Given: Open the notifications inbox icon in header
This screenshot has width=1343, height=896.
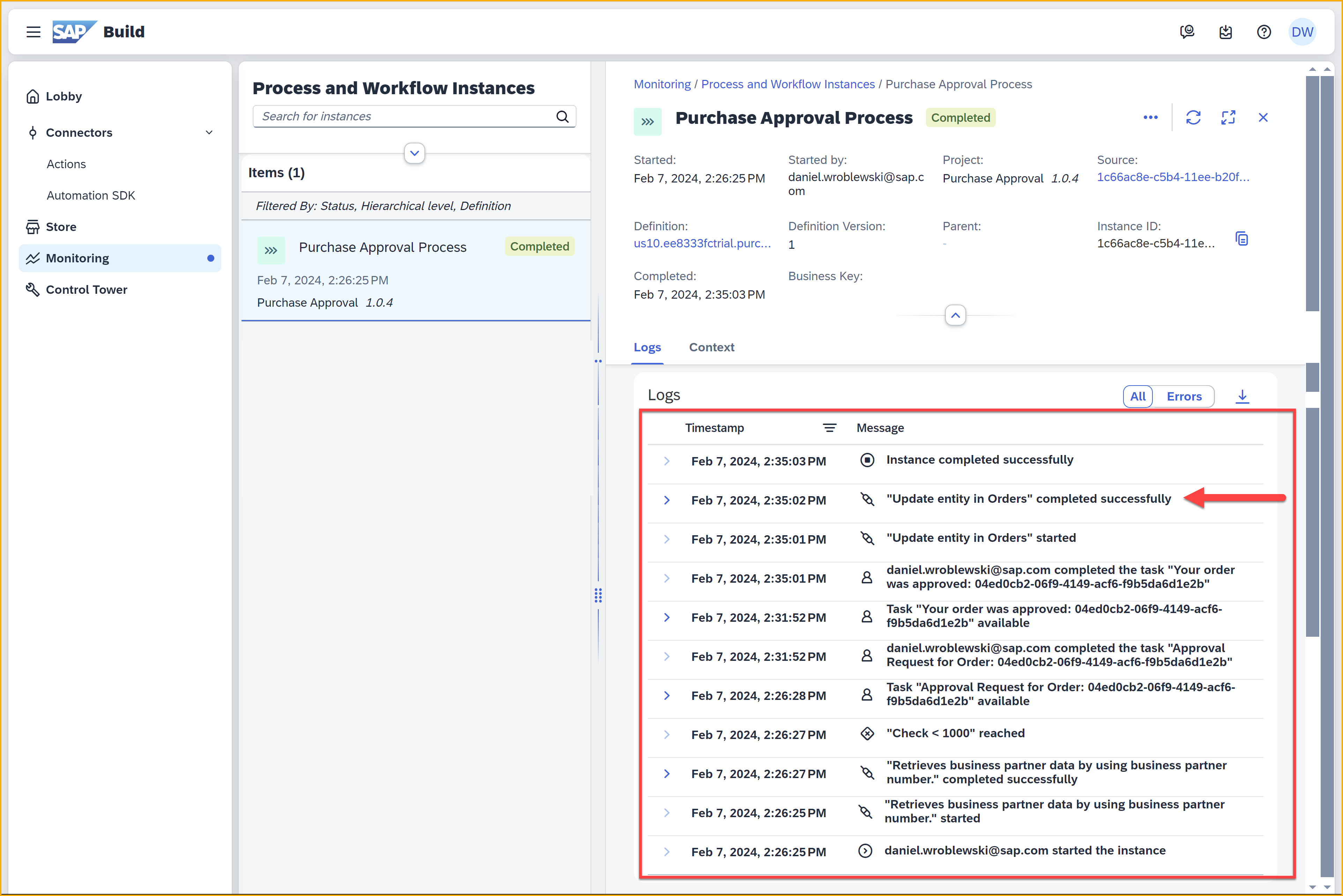Looking at the screenshot, I should [x=1225, y=32].
